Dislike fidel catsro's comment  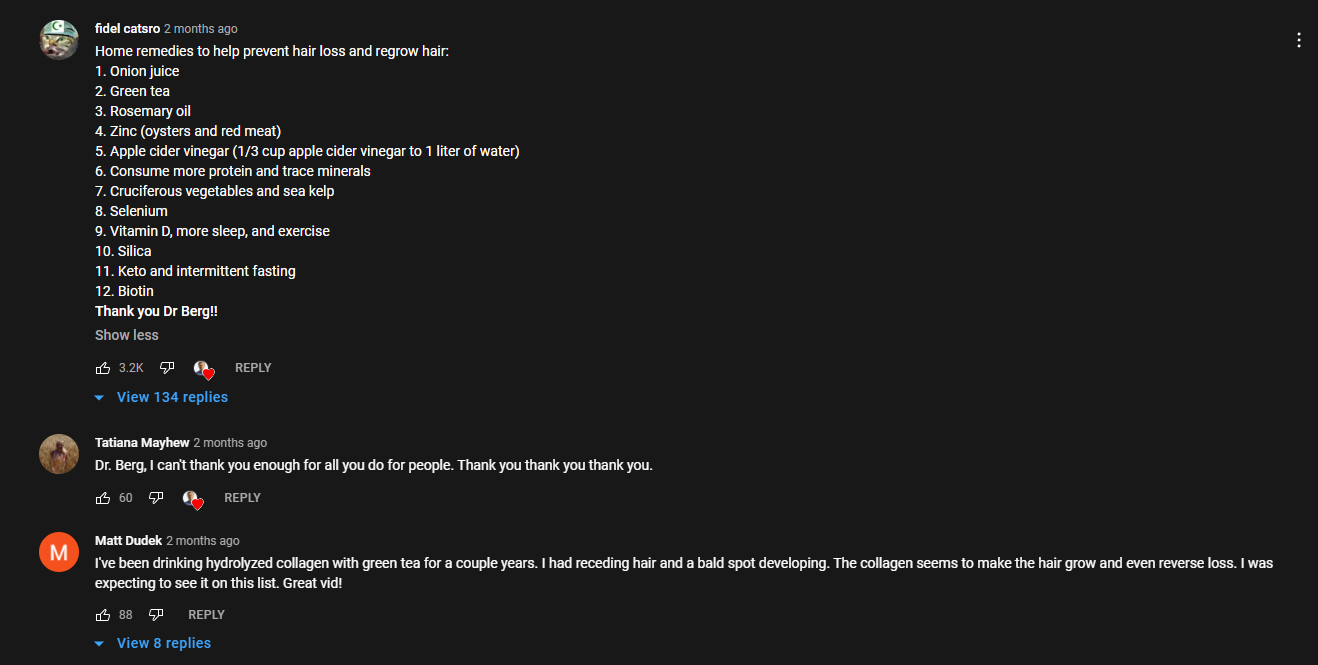tap(167, 368)
